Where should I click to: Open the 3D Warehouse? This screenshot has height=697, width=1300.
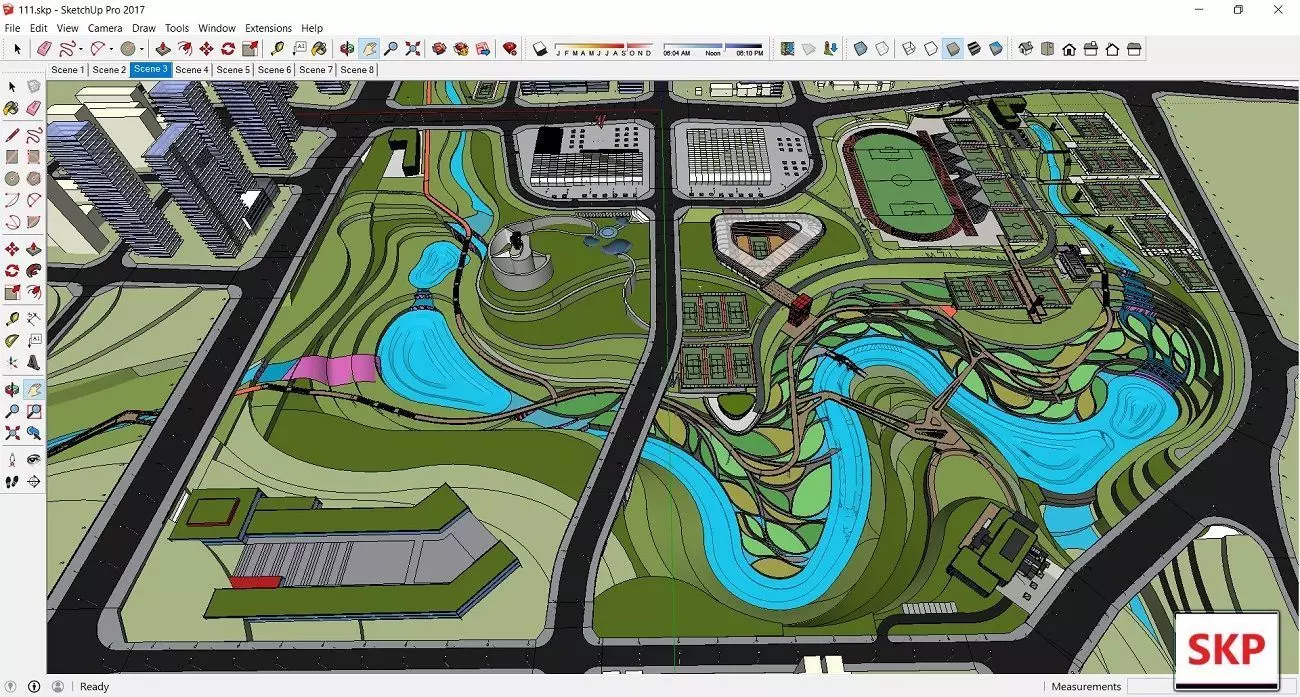coord(439,48)
